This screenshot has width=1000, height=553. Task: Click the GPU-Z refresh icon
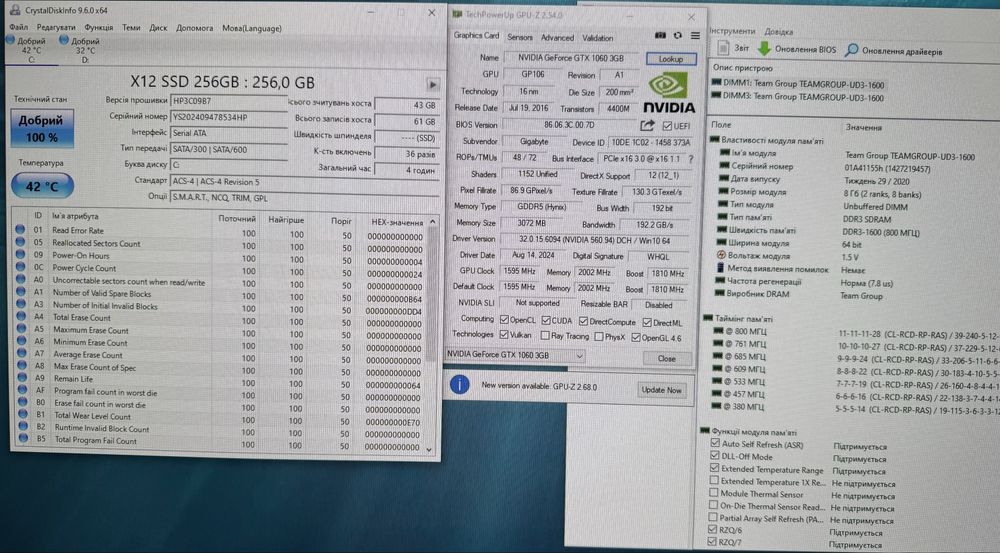(x=677, y=36)
